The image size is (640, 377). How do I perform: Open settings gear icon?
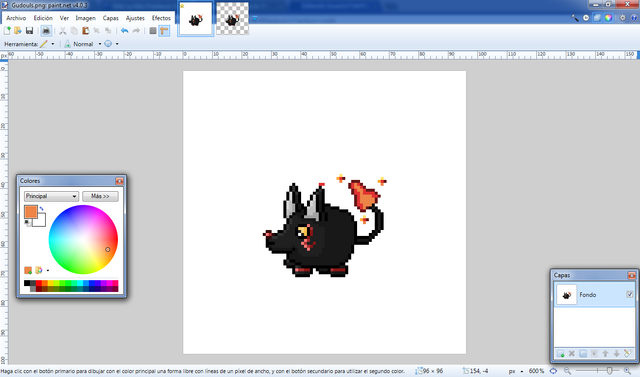[x=622, y=18]
